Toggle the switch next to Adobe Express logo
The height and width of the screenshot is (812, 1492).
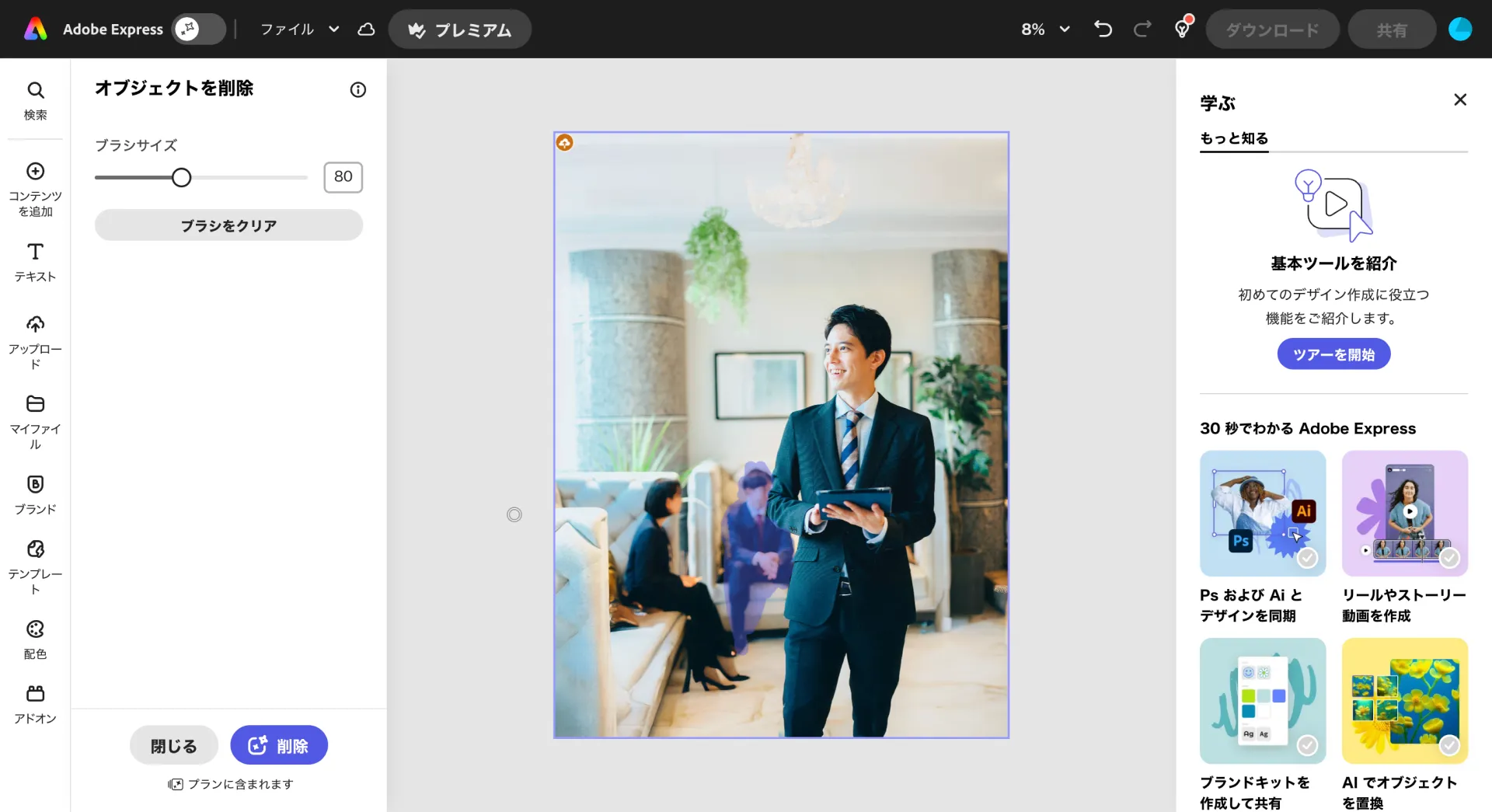pyautogui.click(x=198, y=30)
